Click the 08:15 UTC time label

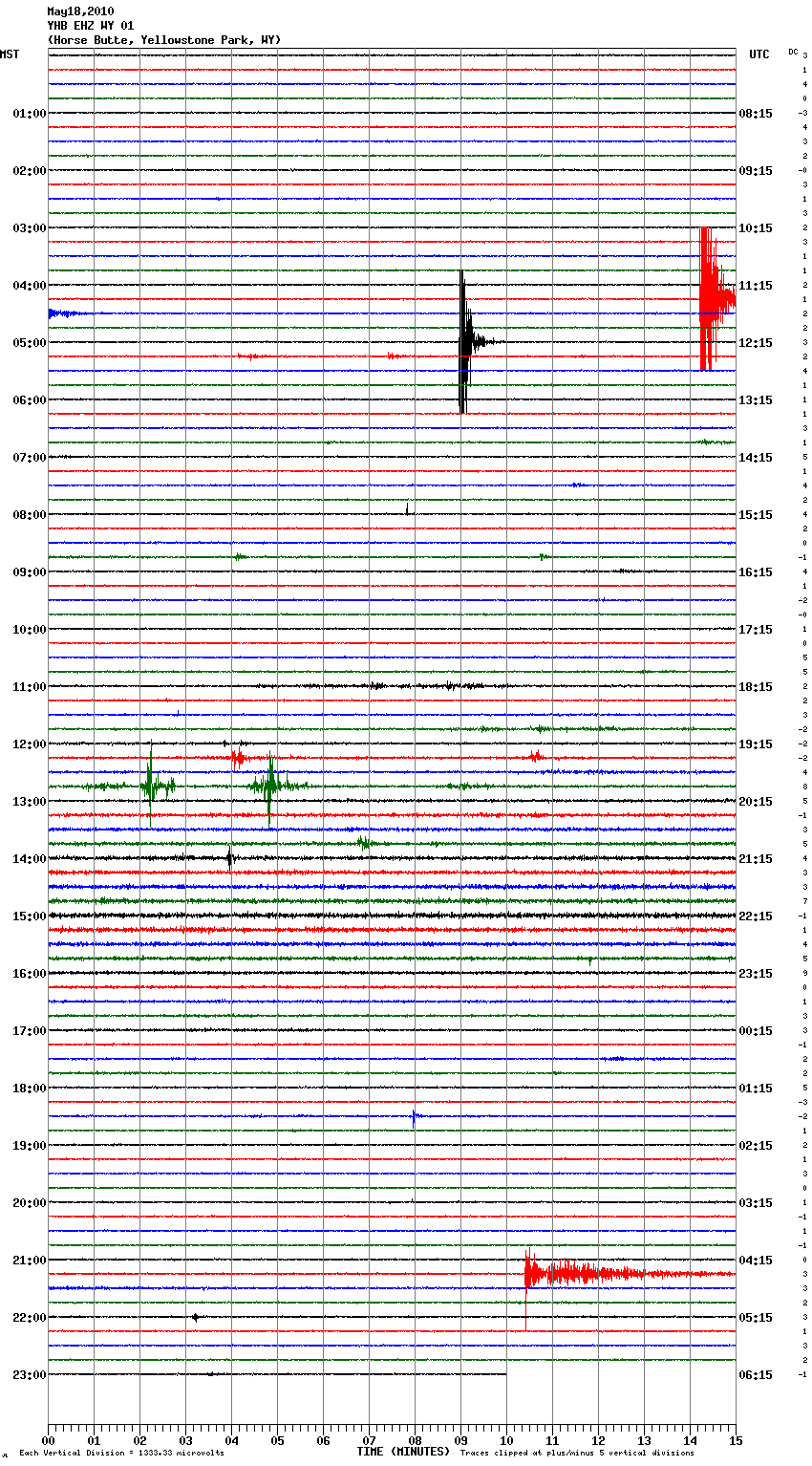(x=756, y=114)
